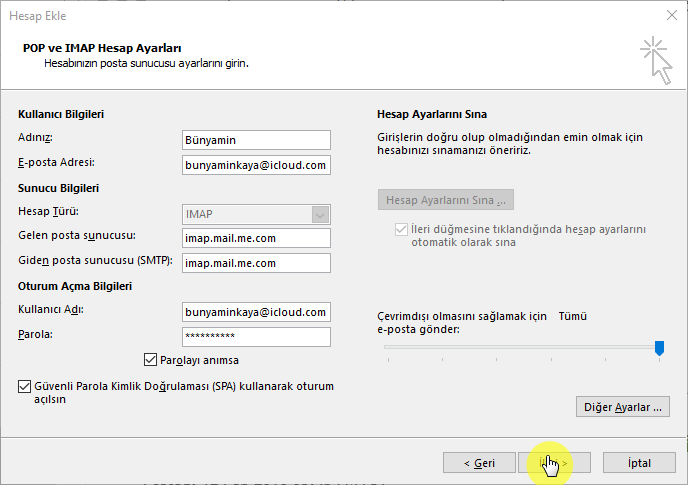The height and width of the screenshot is (485, 688).
Task: Click the offline mail slider thumb
Action: click(x=659, y=348)
